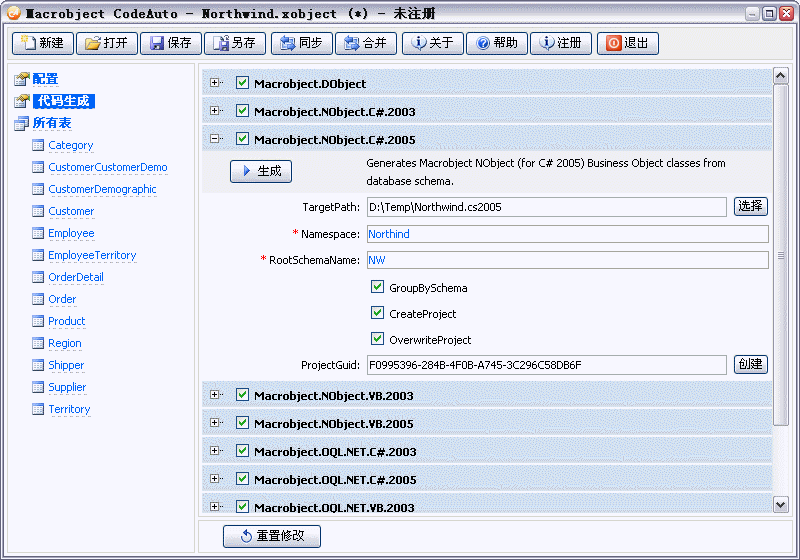The height and width of the screenshot is (560, 800).
Task: Open the Supplier table link
Action: pos(67,387)
